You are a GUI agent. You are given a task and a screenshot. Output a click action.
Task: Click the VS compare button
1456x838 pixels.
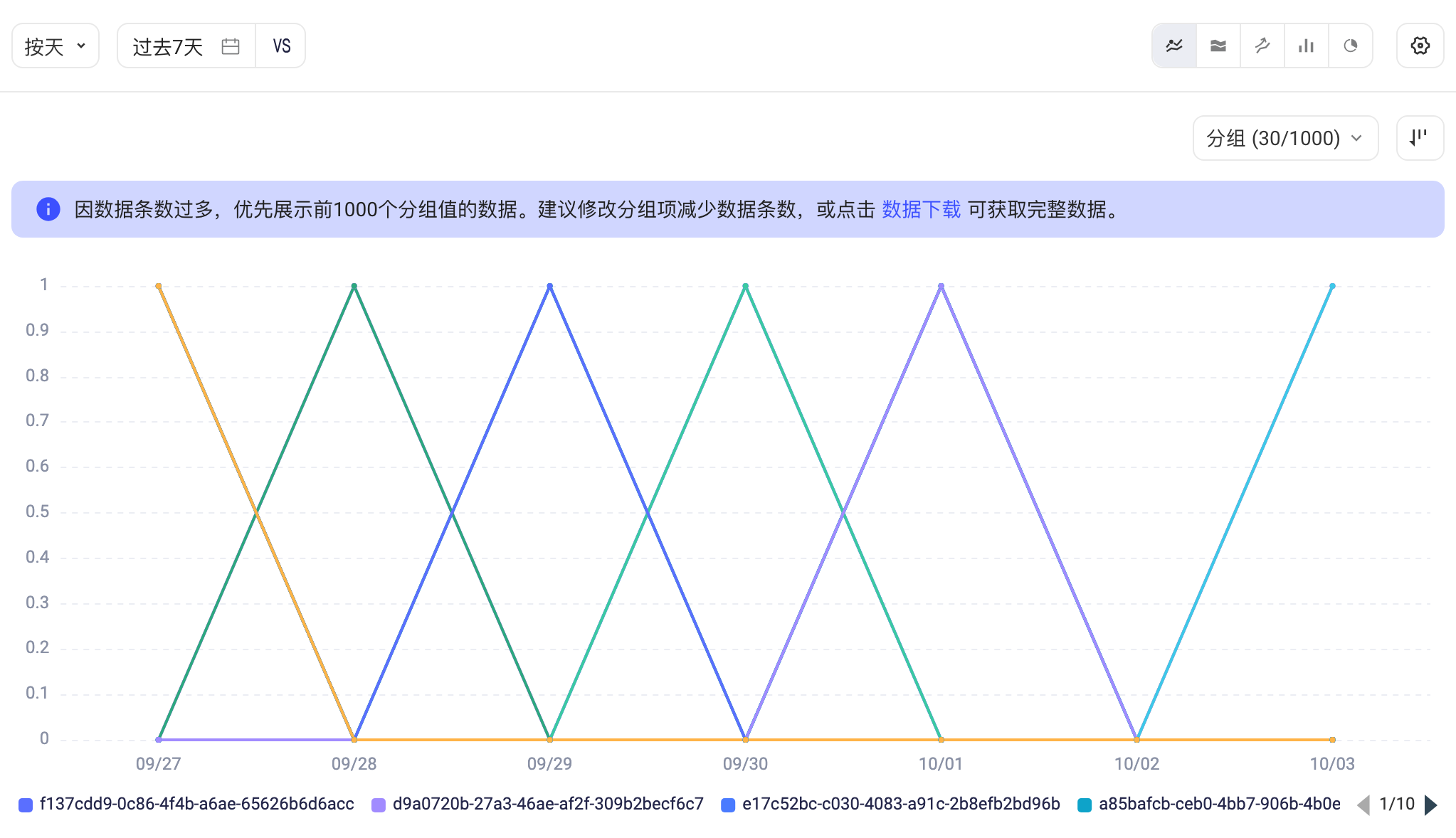281,46
